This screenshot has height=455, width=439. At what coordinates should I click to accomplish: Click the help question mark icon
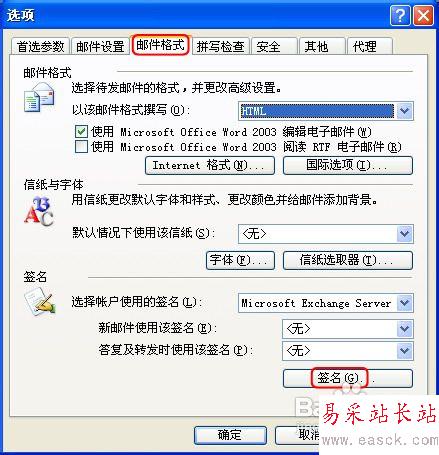400,15
